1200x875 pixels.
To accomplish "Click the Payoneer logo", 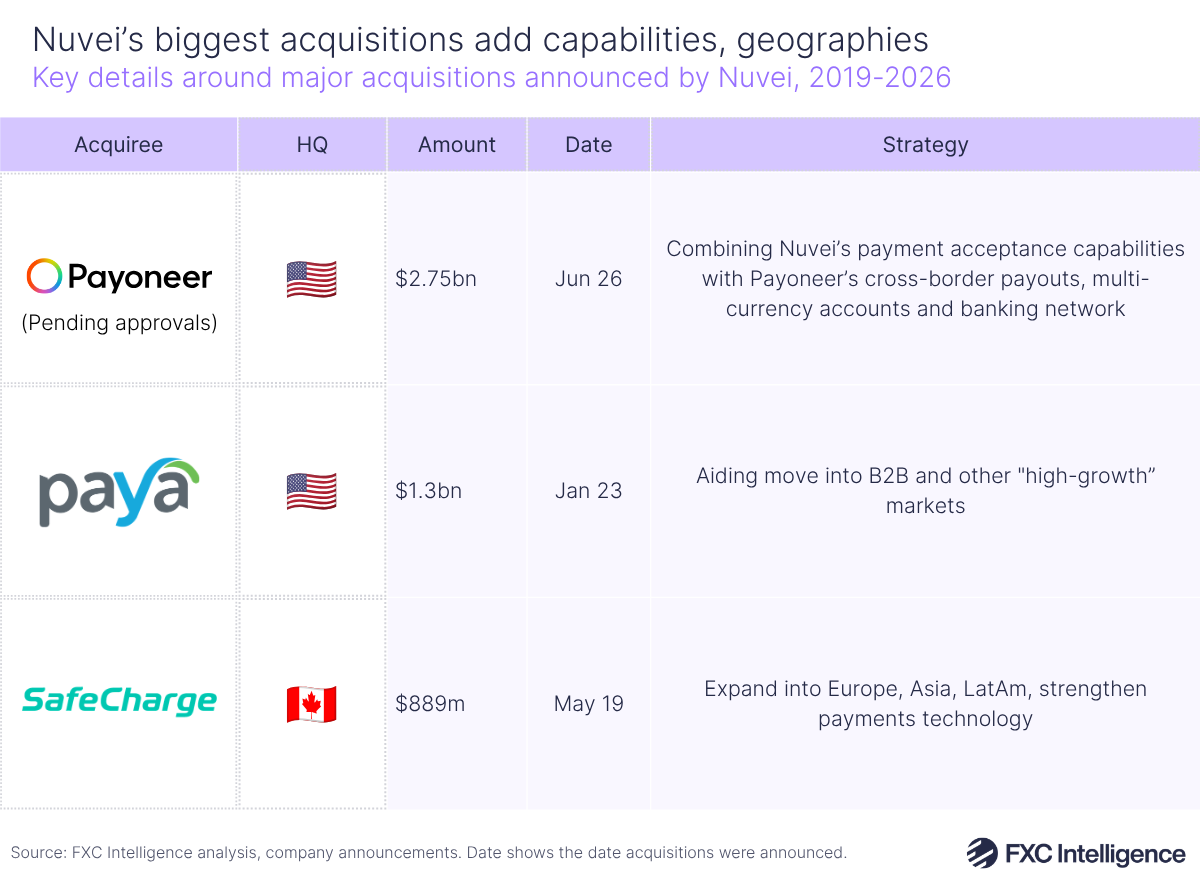I will pyautogui.click(x=119, y=275).
